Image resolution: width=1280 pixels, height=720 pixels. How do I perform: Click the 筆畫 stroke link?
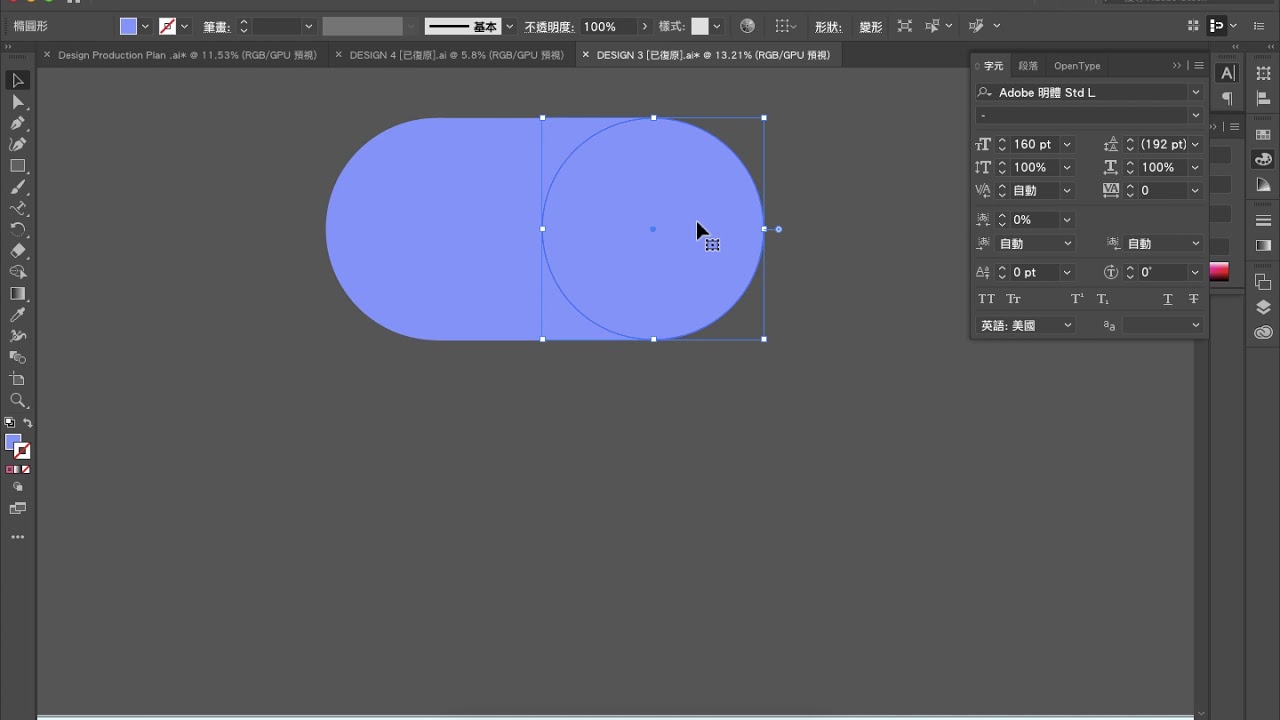tap(216, 27)
